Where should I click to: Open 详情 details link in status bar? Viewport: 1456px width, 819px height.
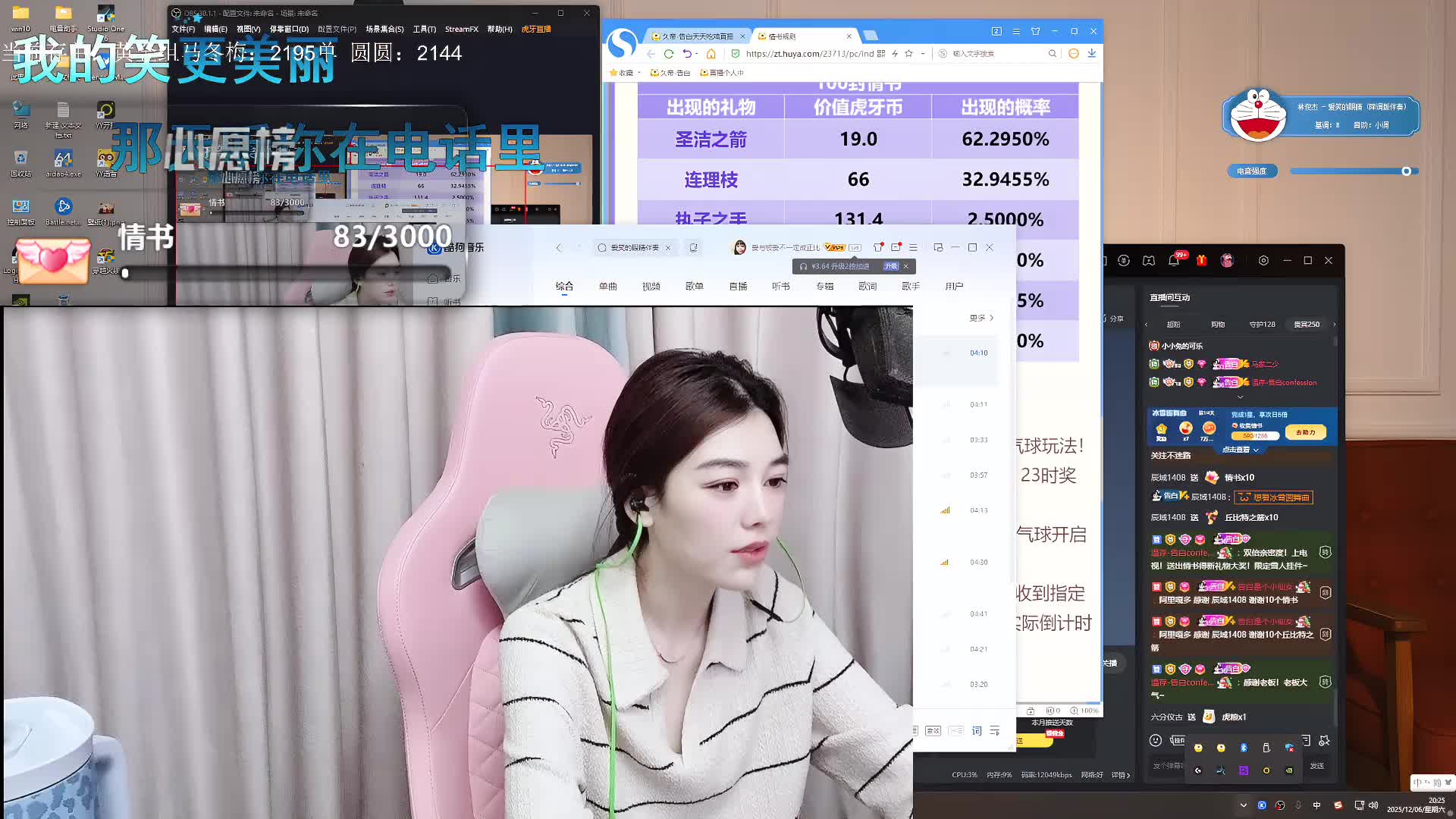click(x=1120, y=775)
